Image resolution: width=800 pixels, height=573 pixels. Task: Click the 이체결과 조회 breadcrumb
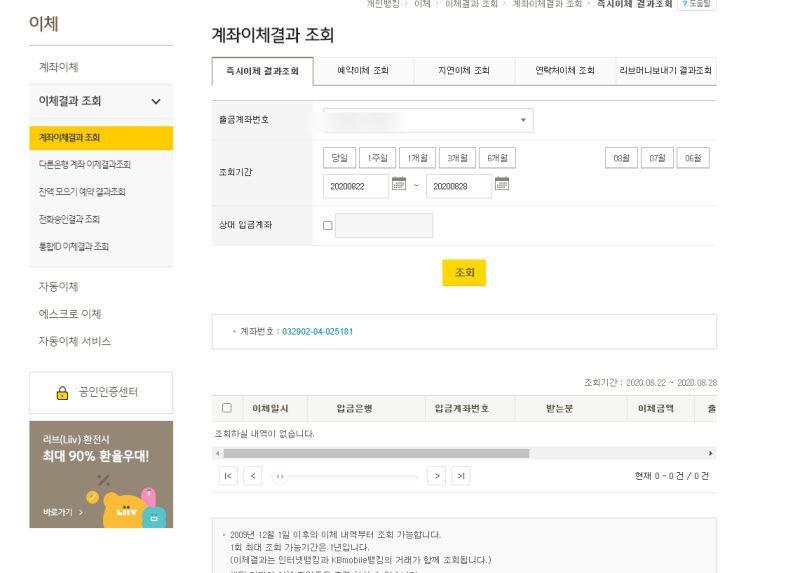(x=471, y=4)
